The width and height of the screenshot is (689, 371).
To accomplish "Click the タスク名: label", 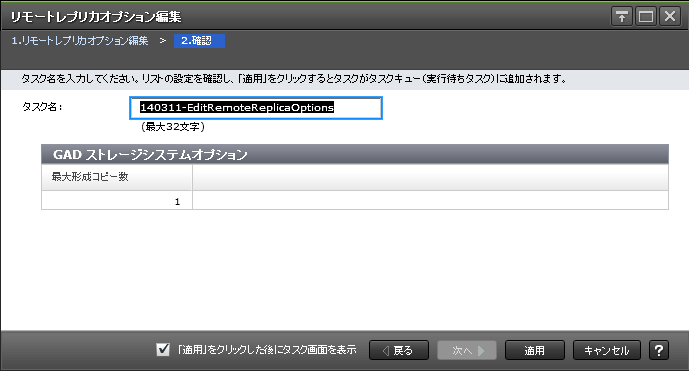I will [x=42, y=107].
